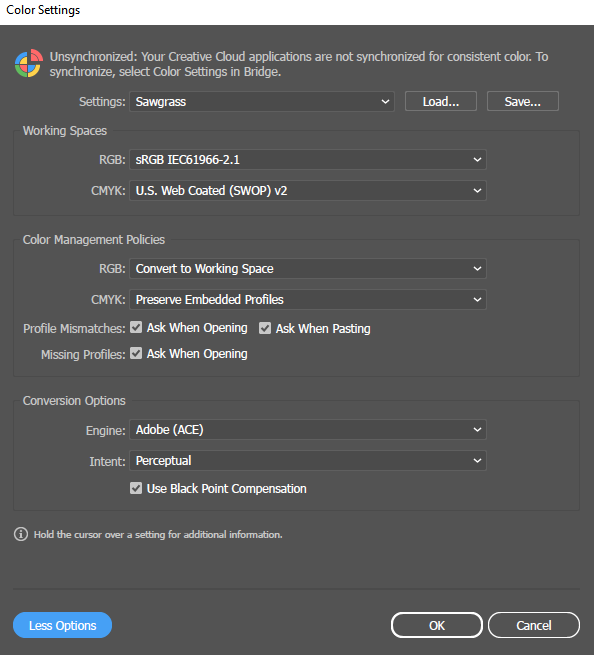The width and height of the screenshot is (594, 655).
Task: Click the color sync status wheel icon
Action: tap(29, 63)
